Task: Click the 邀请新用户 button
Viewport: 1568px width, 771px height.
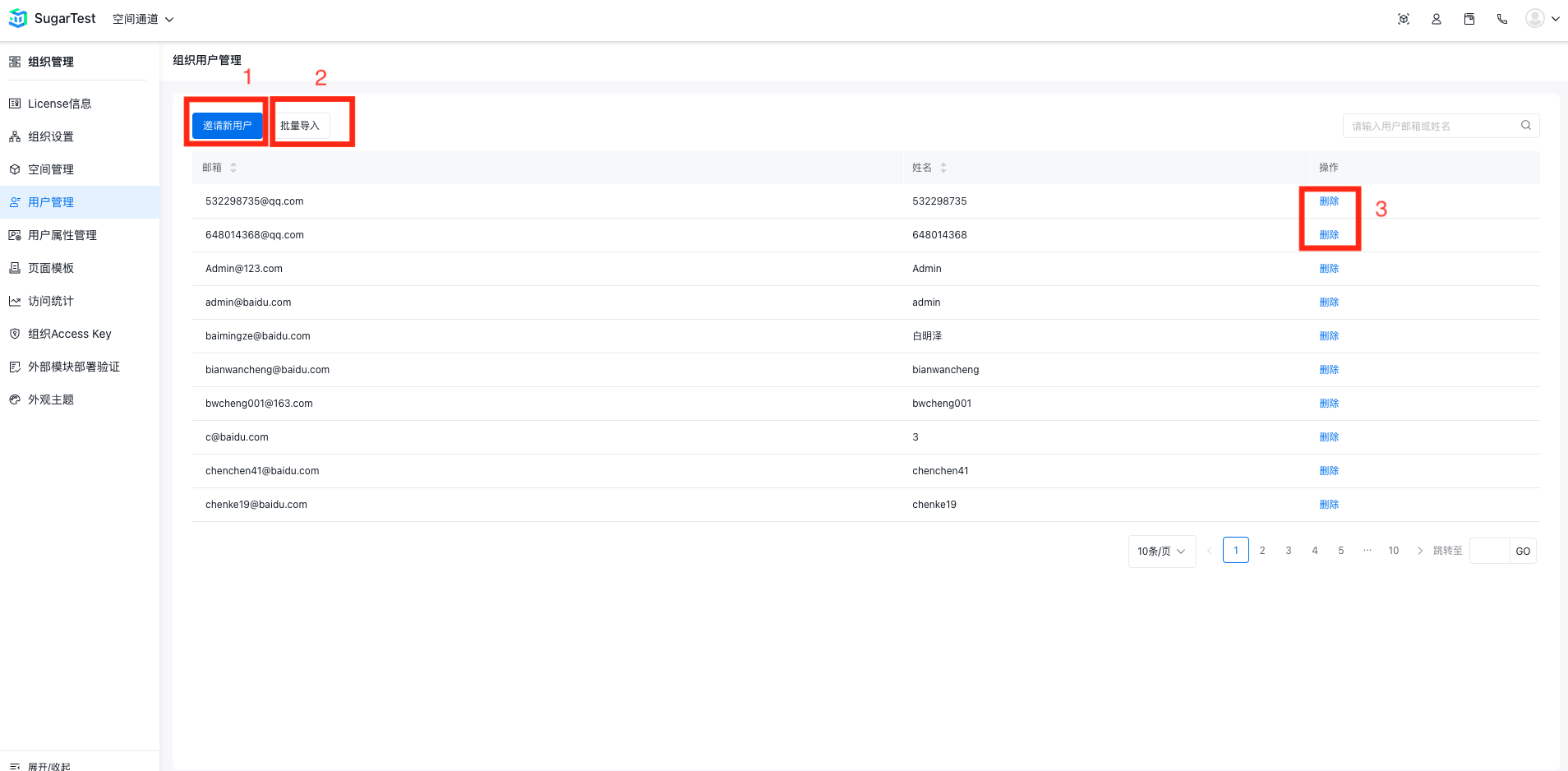Action: [x=228, y=126]
